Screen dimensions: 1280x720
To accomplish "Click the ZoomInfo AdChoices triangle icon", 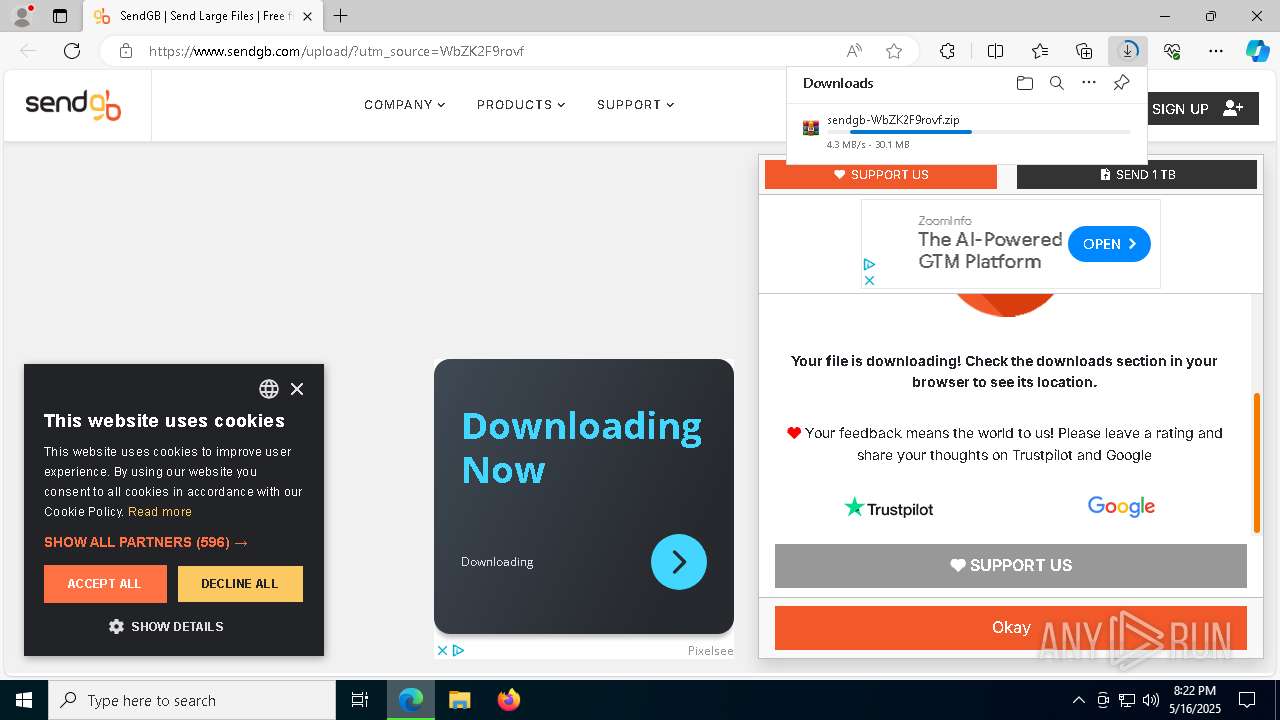I will (x=869, y=265).
